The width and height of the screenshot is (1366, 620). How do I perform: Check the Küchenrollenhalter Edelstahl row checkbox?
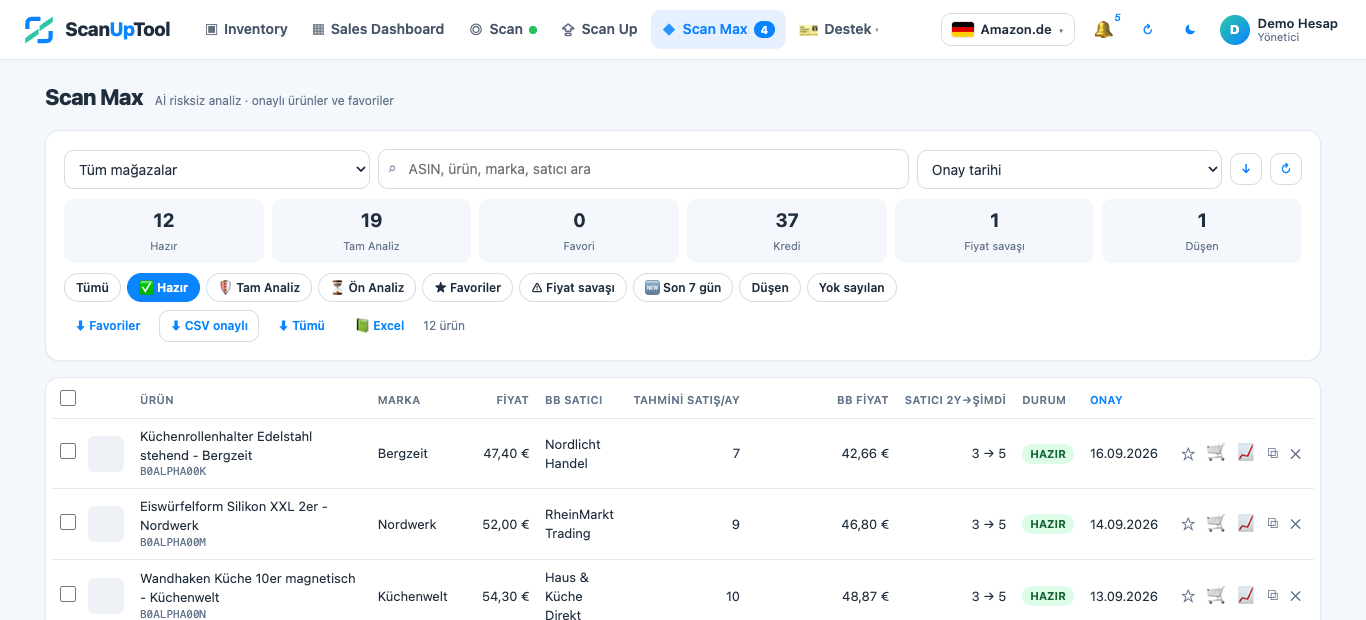[68, 451]
